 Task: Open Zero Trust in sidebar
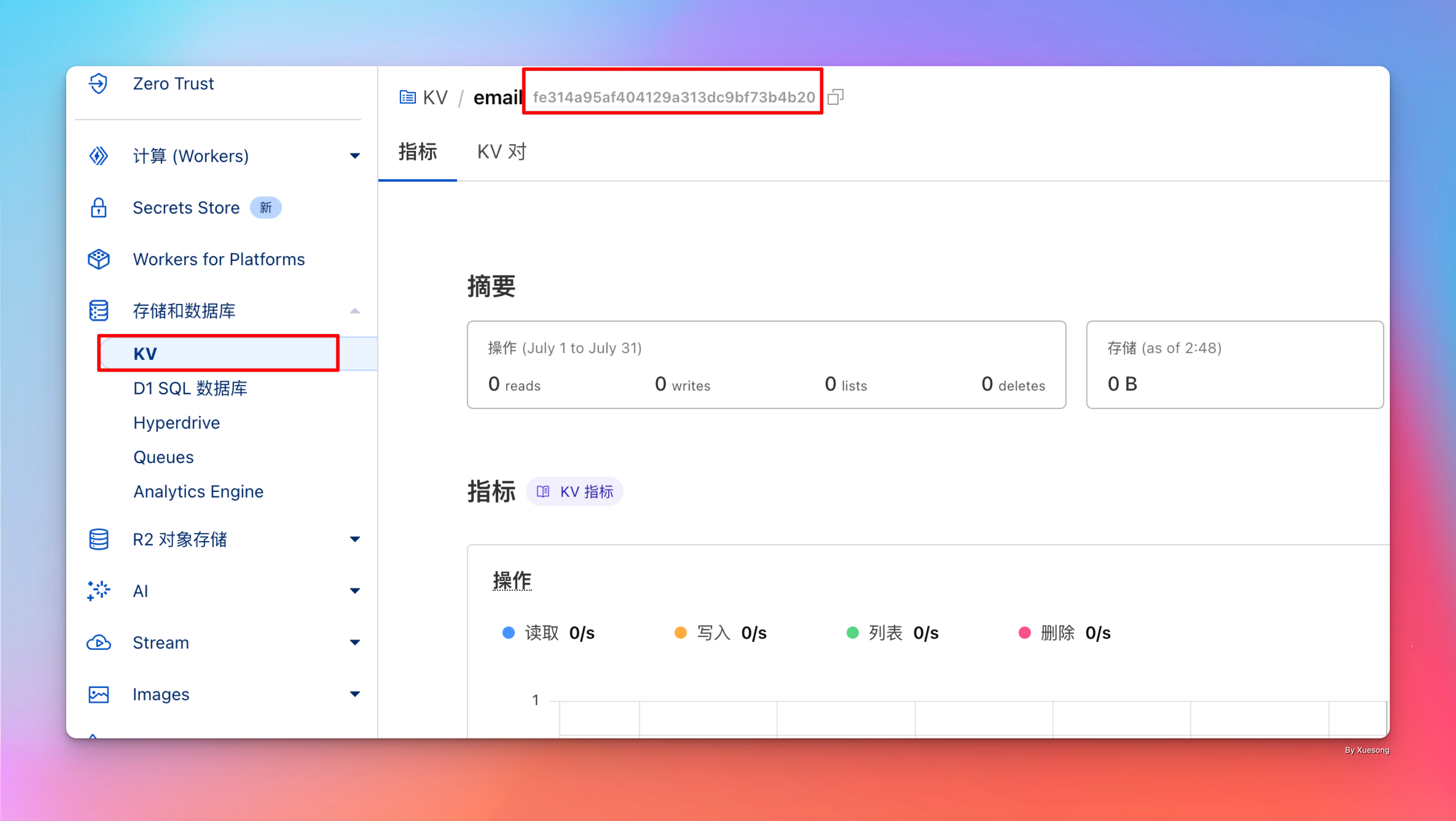point(173,84)
